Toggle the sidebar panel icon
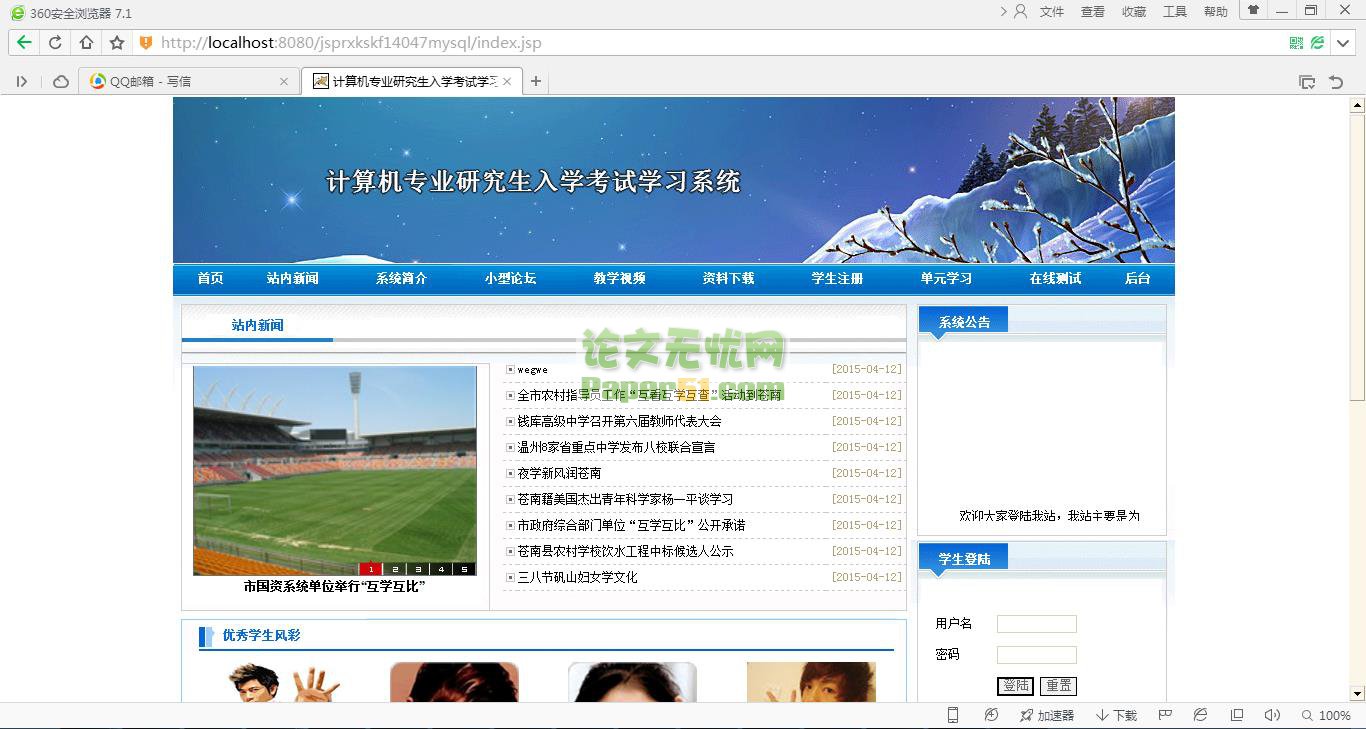 pyautogui.click(x=21, y=82)
